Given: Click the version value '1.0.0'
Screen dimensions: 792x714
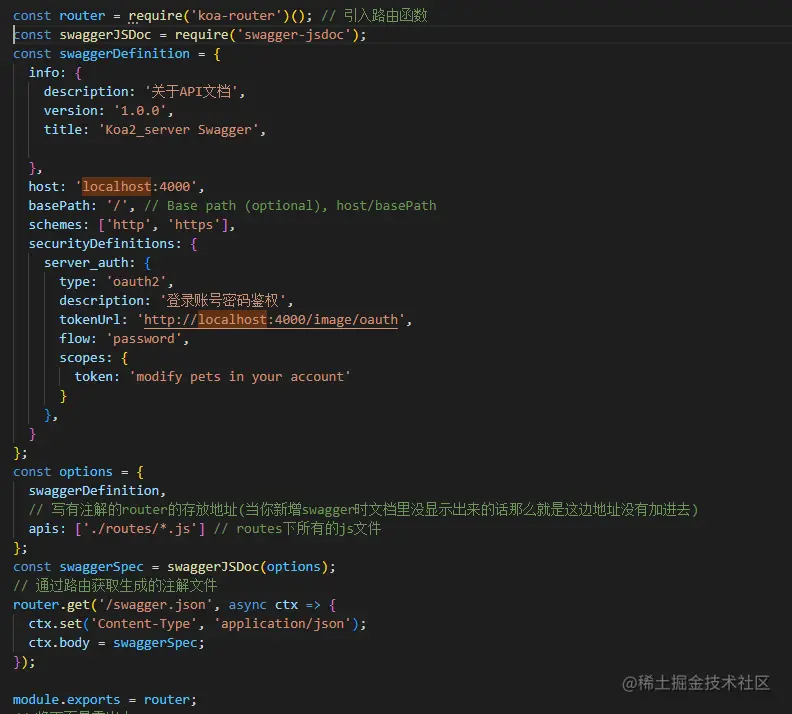Looking at the screenshot, I should (x=140, y=111).
